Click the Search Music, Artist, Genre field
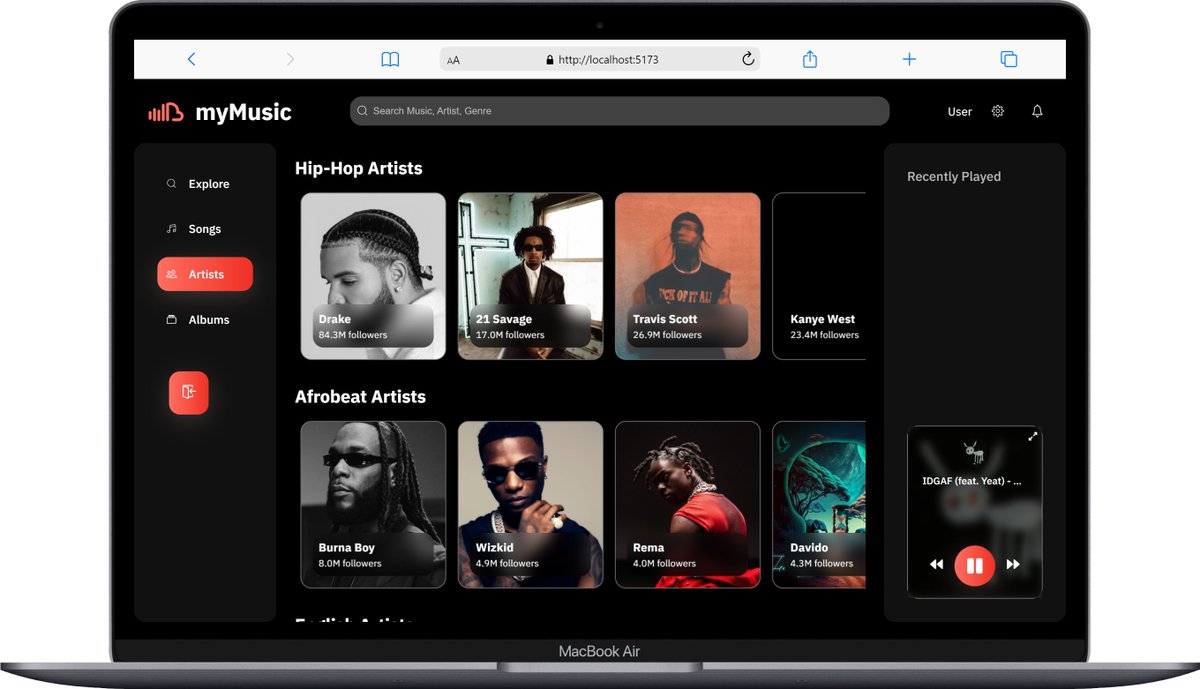The image size is (1200, 689). pos(619,111)
